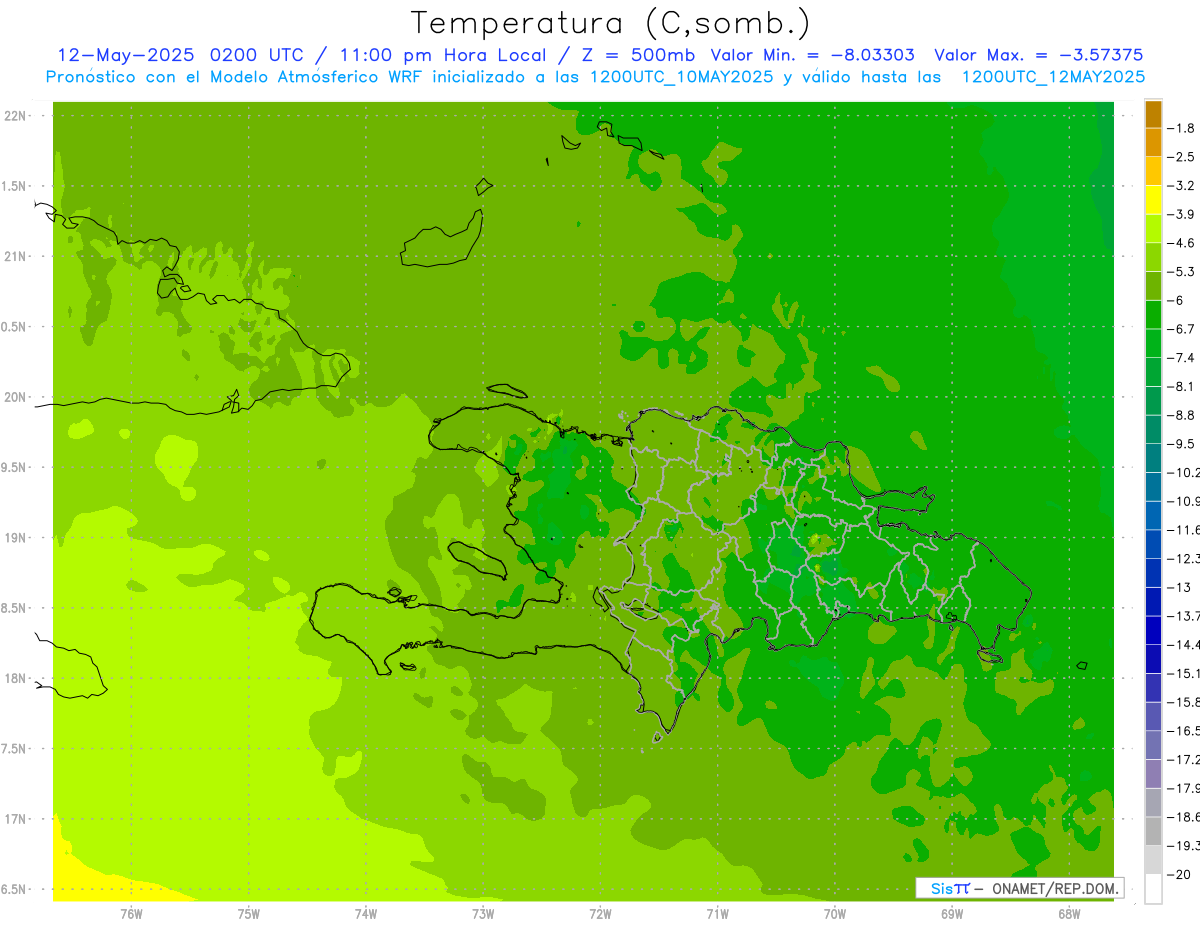Click the '-7.4' colorbar value
The image size is (1200, 927).
(1182, 358)
